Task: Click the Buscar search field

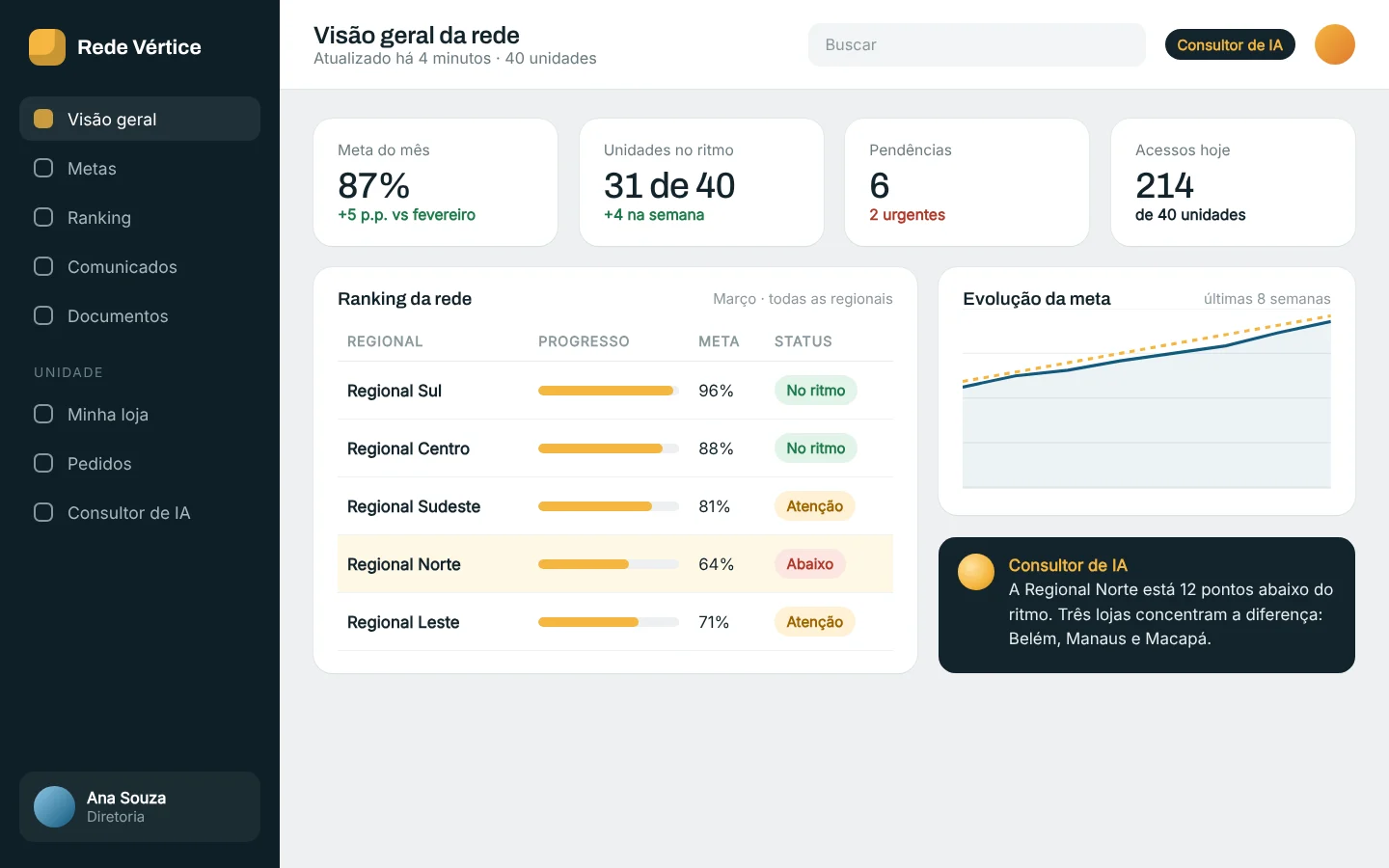Action: click(977, 44)
